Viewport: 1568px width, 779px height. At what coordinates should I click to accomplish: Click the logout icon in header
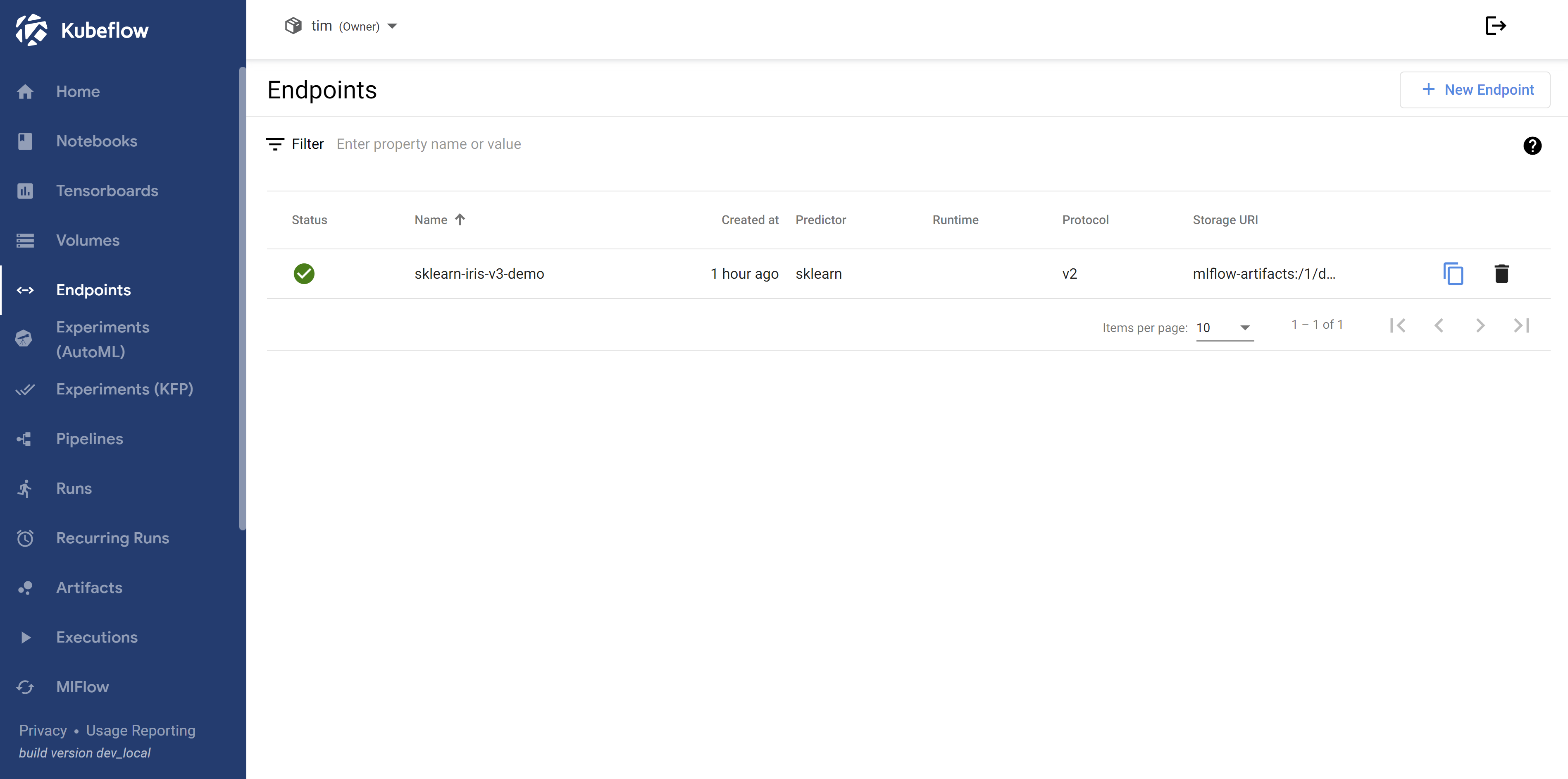point(1495,26)
